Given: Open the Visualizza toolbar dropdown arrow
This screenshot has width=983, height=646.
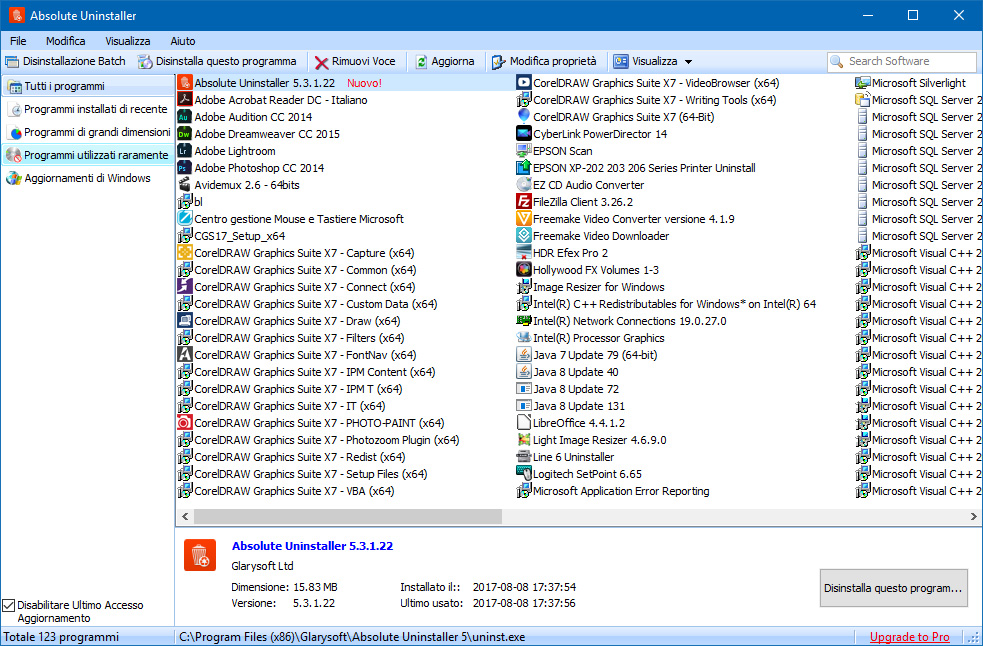Looking at the screenshot, I should click(x=688, y=62).
